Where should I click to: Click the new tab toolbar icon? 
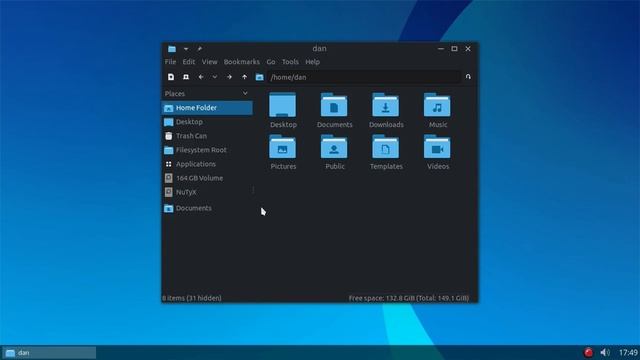[x=171, y=77]
